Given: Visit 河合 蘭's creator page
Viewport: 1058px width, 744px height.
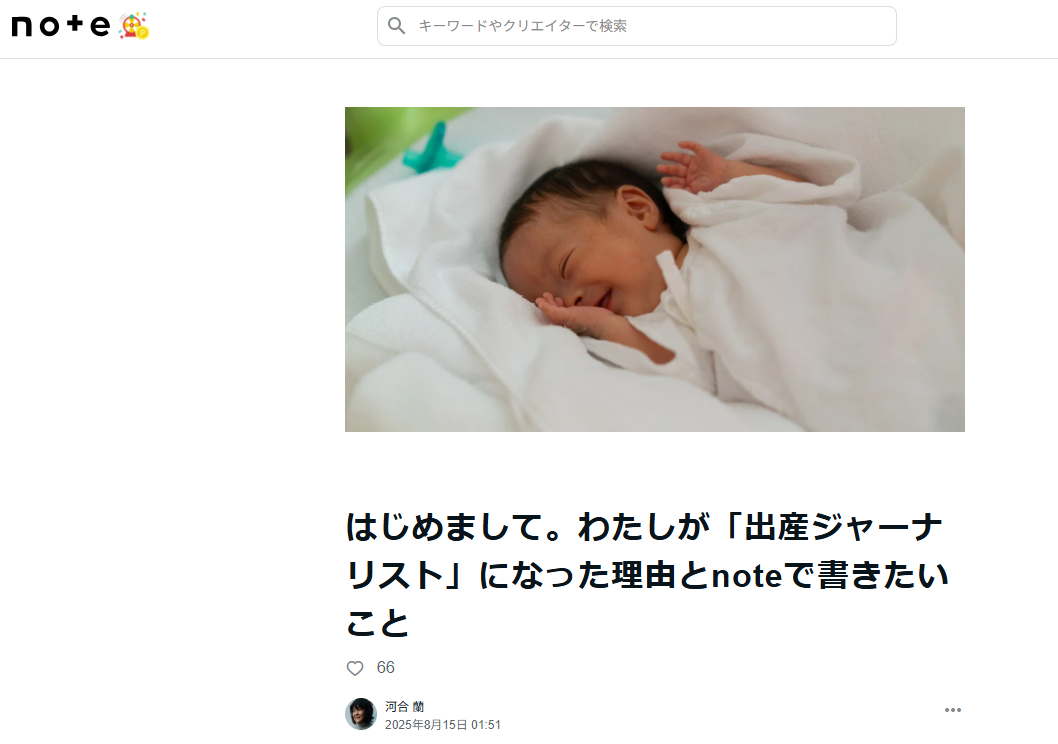Looking at the screenshot, I should tap(404, 706).
